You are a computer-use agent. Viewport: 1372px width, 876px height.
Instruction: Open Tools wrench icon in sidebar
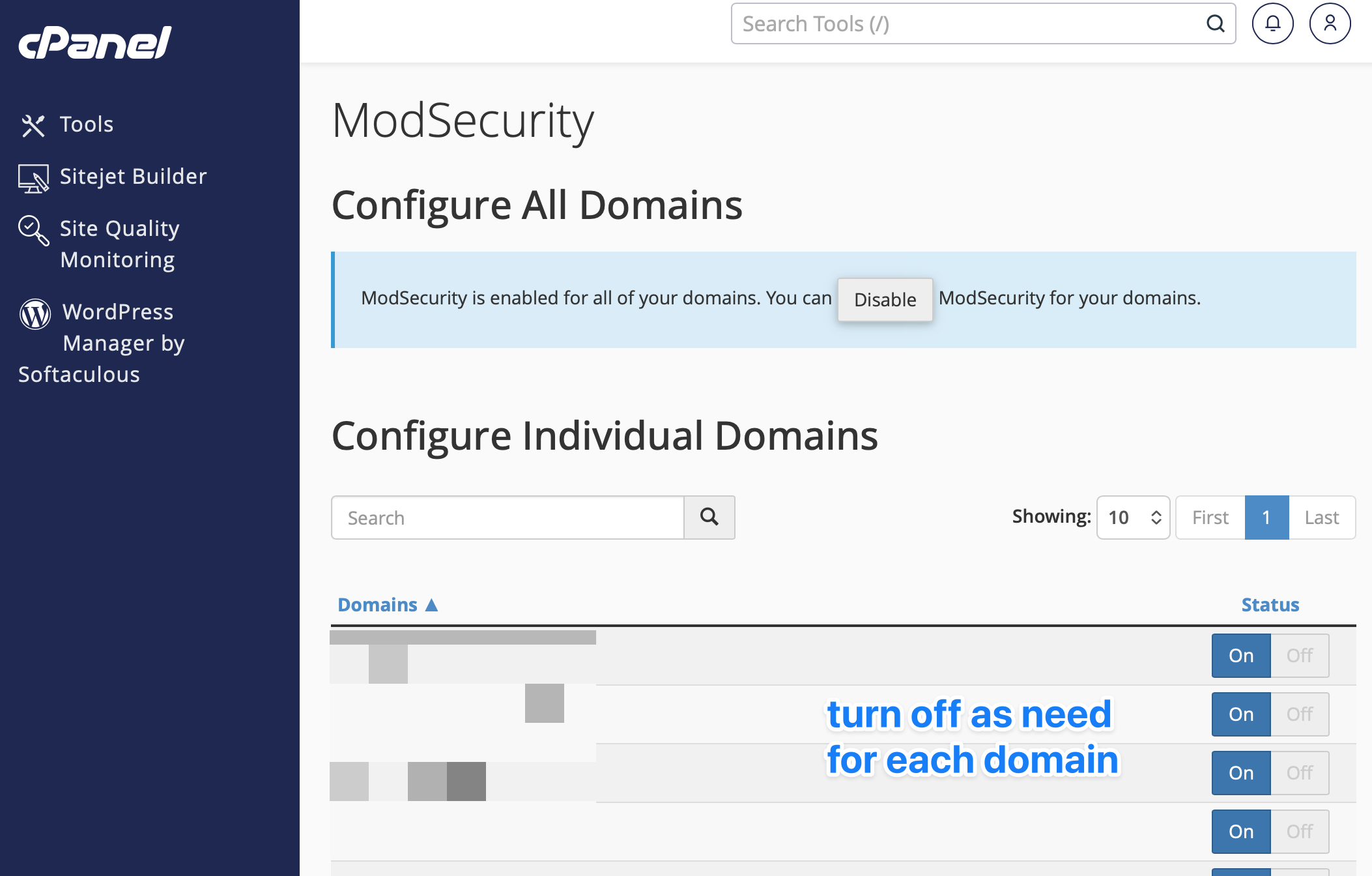coord(33,125)
